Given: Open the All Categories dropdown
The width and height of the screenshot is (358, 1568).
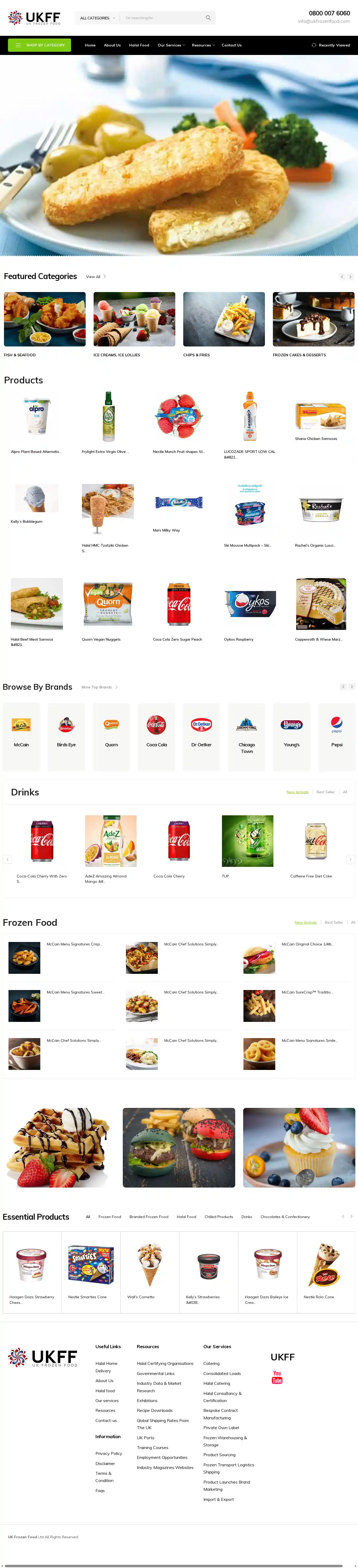Looking at the screenshot, I should [x=97, y=18].
